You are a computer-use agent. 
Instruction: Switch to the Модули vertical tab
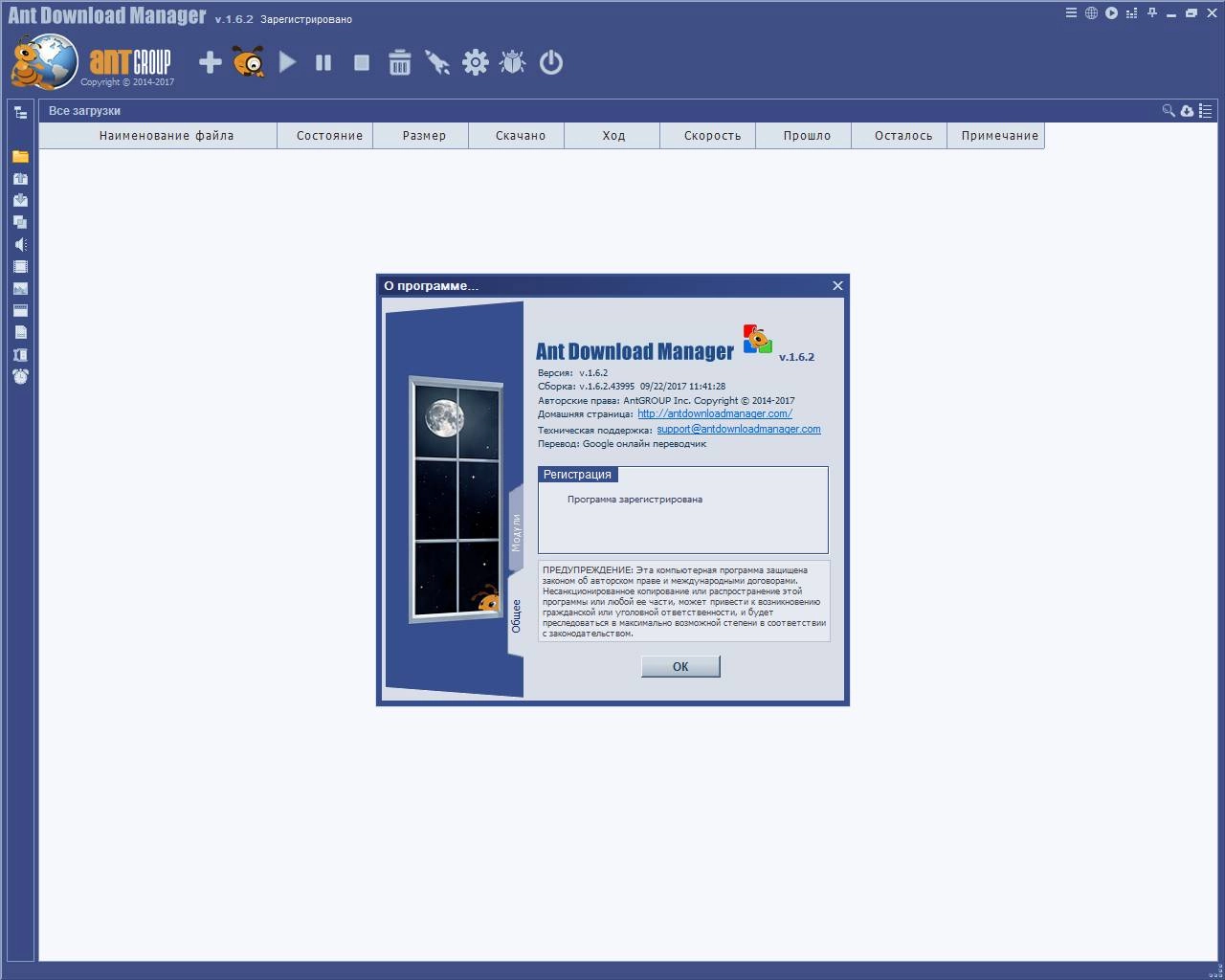(x=516, y=532)
